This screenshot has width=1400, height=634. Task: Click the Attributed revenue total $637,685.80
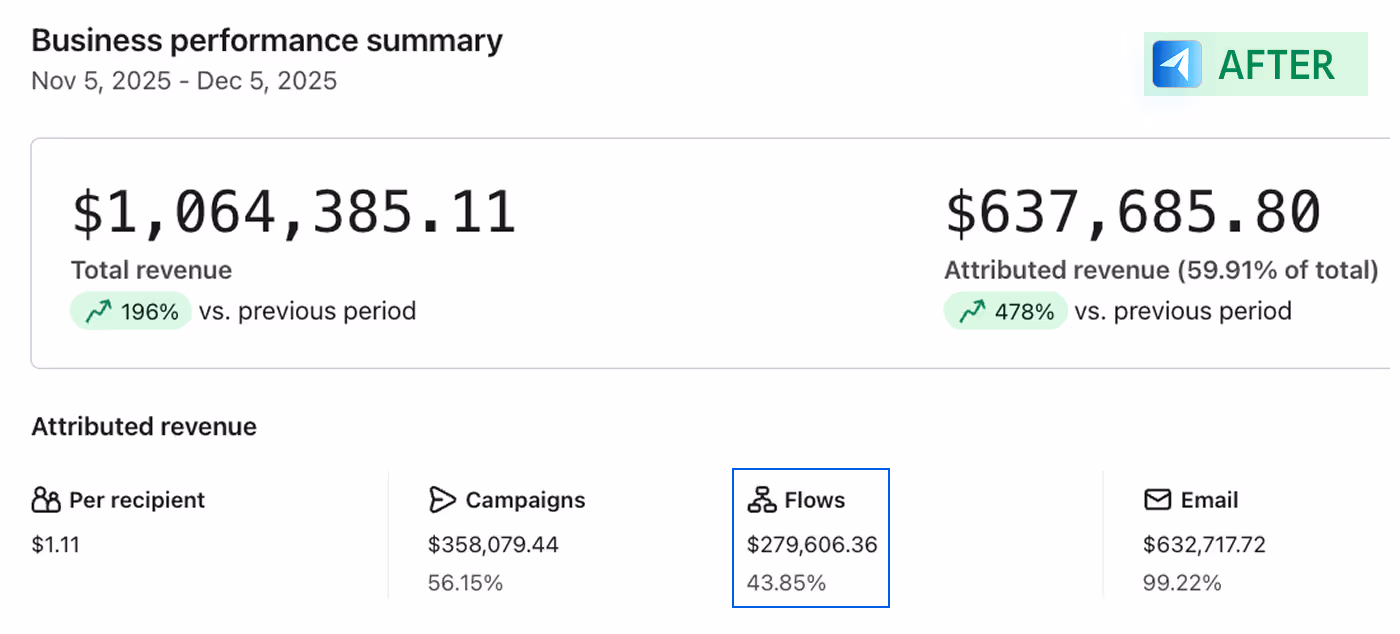tap(1131, 211)
